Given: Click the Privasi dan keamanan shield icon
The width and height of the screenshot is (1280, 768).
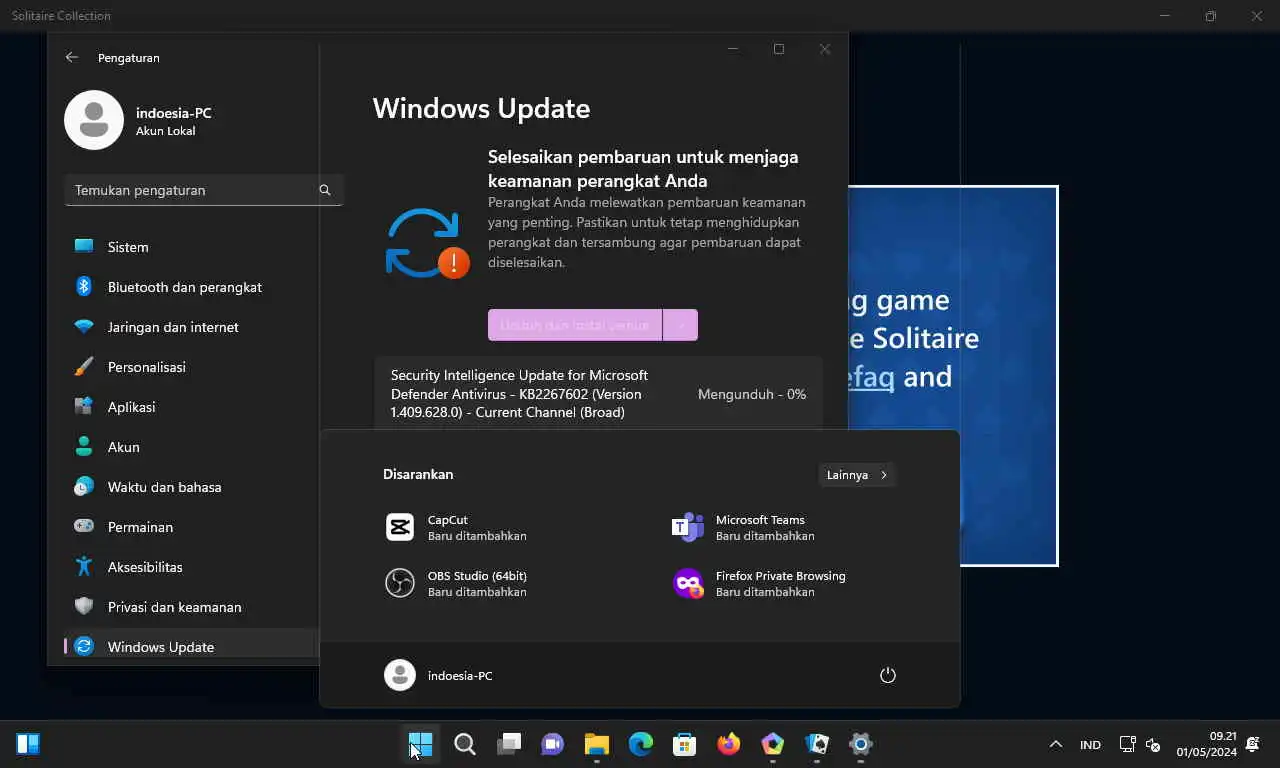Looking at the screenshot, I should tap(84, 607).
